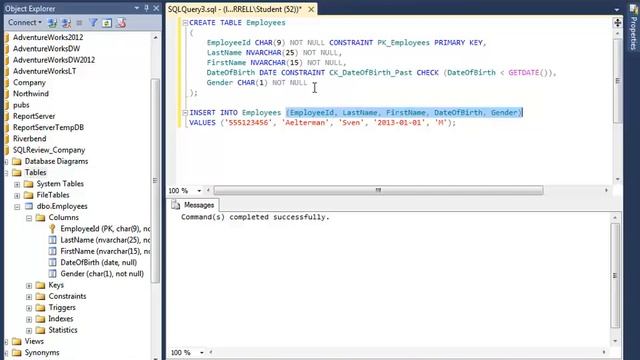This screenshot has height=360, width=640.
Task: Click the Activity Monitor icon in Object Explorer
Action: click(x=121, y=23)
